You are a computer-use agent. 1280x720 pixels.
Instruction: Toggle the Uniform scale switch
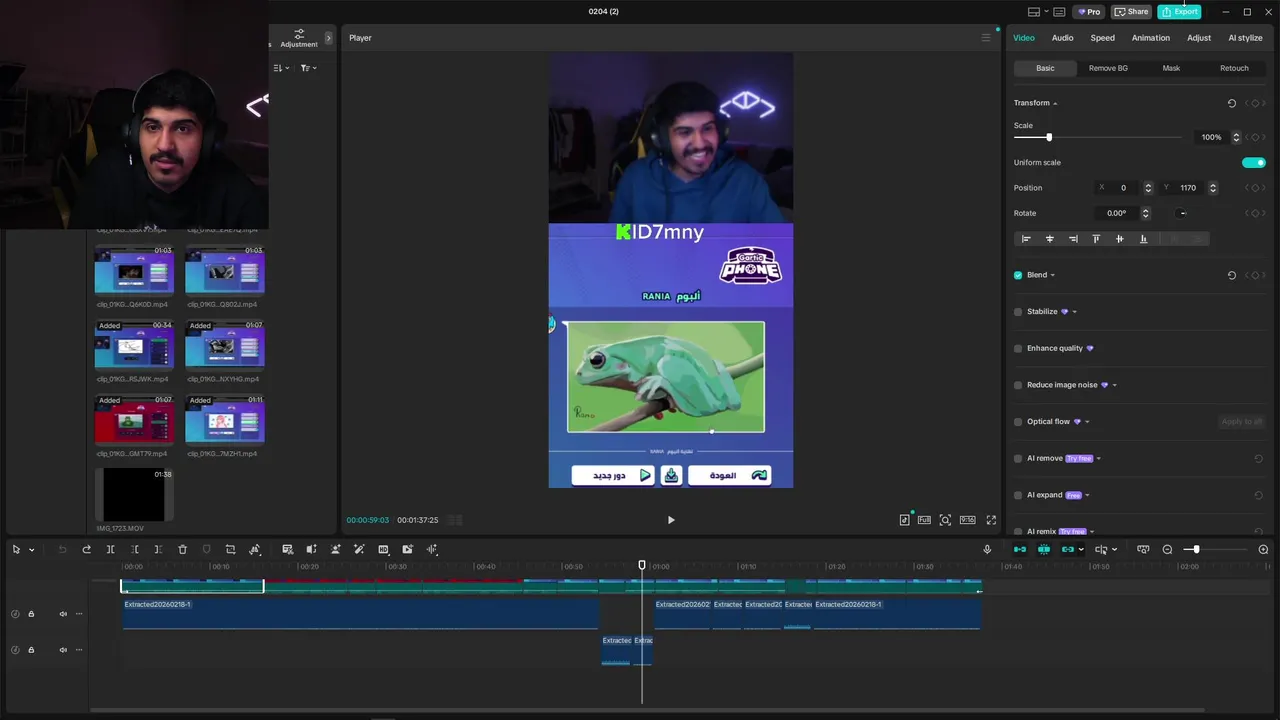click(x=1254, y=162)
